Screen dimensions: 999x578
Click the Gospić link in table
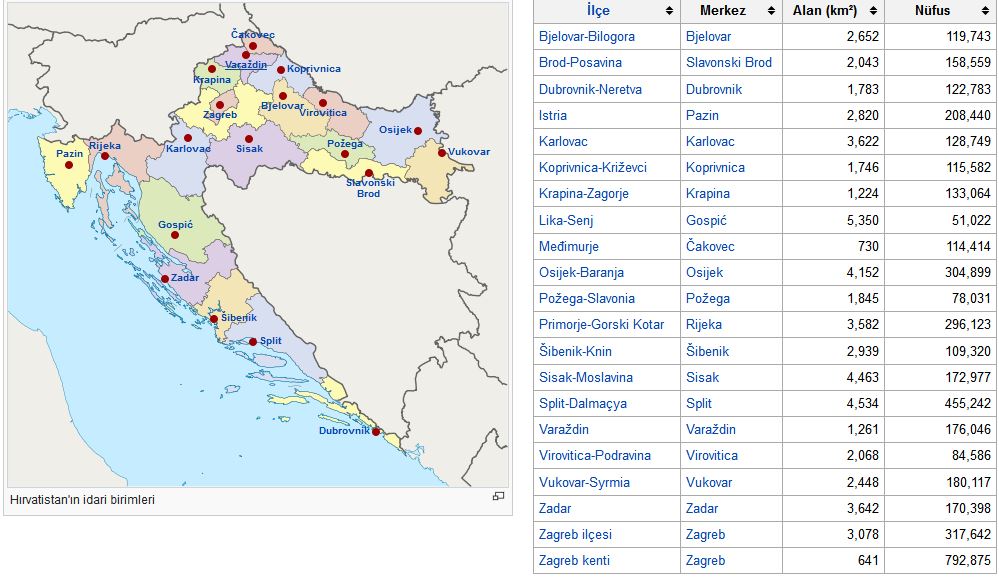[x=706, y=220]
